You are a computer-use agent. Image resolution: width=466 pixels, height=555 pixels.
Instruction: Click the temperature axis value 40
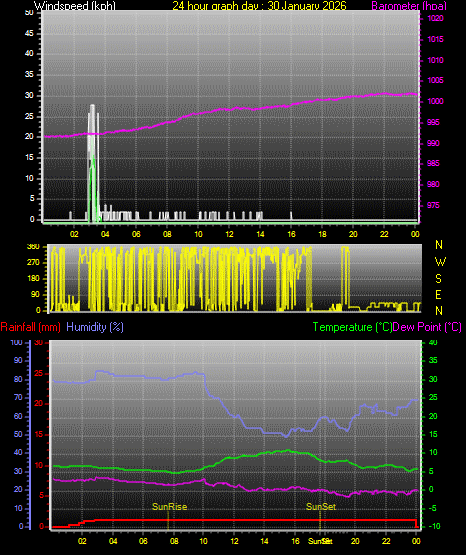tap(433, 343)
